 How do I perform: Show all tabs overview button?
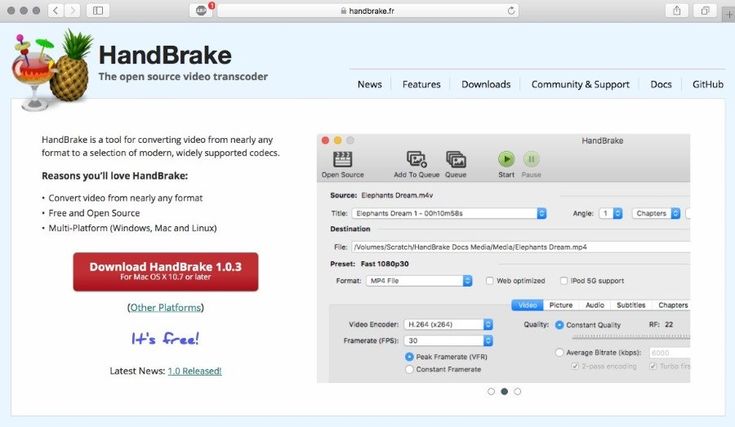[705, 10]
